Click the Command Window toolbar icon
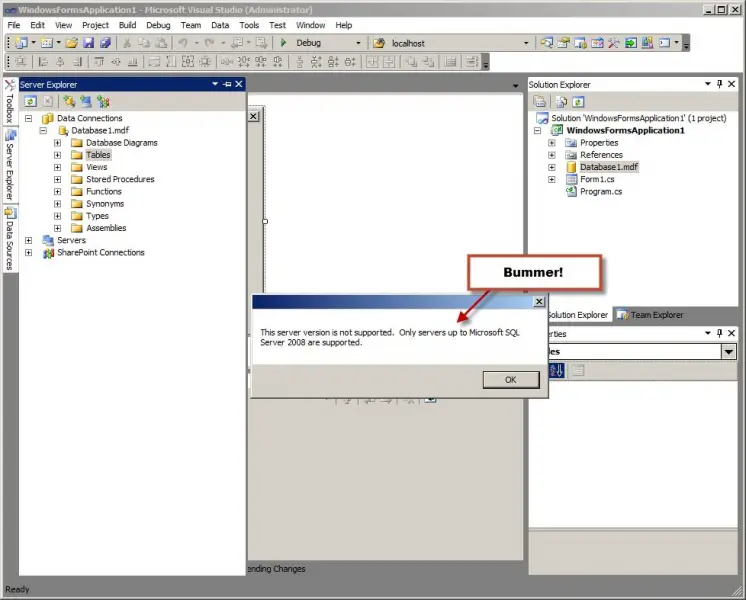Viewport: 746px width, 600px height. tap(664, 43)
